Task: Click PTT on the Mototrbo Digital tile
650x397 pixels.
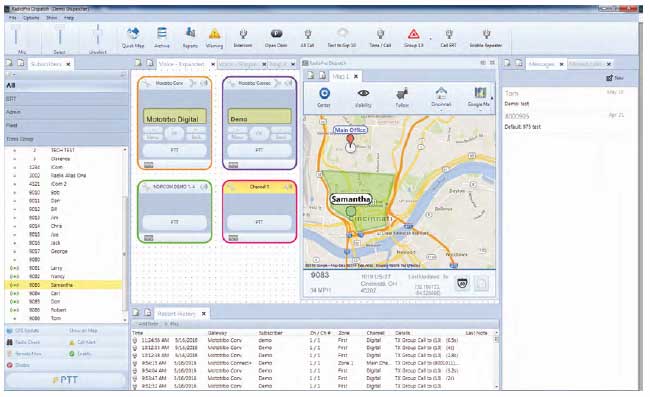Action: (x=175, y=150)
